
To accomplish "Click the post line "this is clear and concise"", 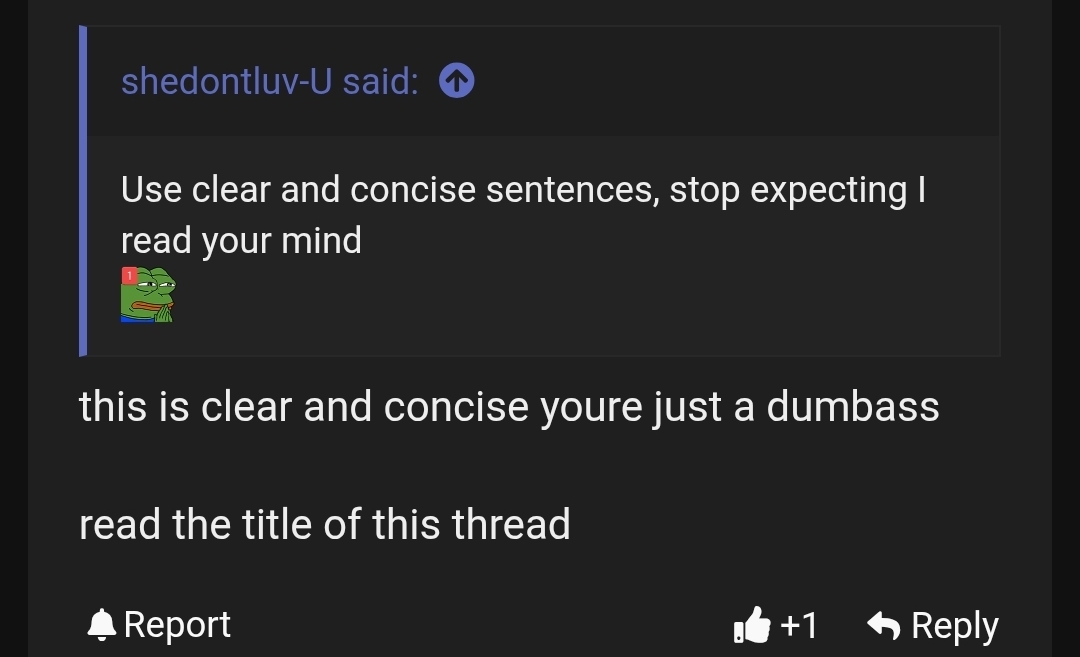I will click(508, 407).
